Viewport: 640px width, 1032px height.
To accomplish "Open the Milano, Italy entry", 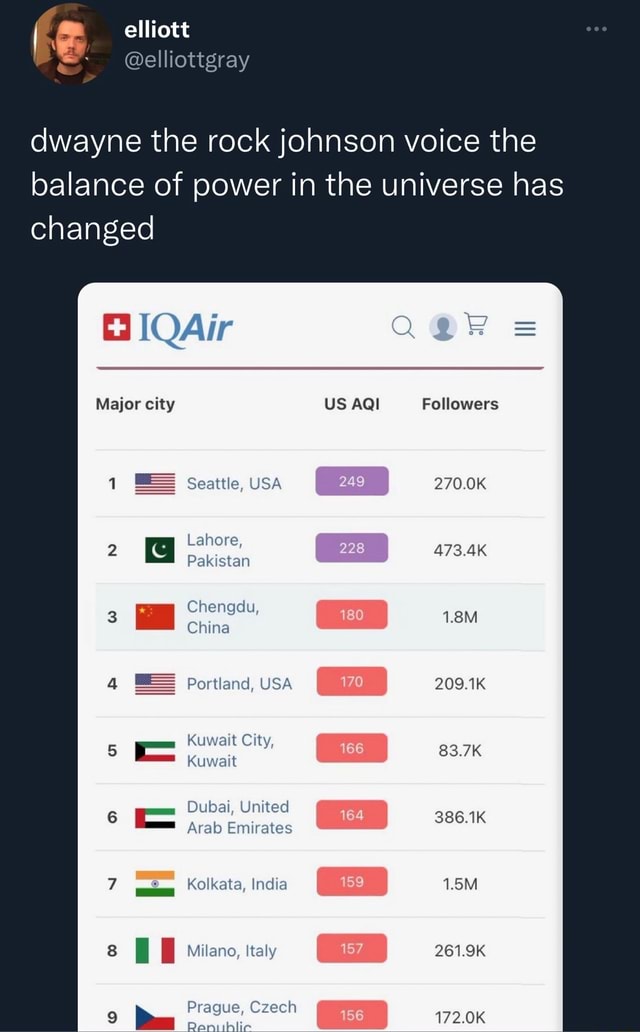I will click(232, 951).
